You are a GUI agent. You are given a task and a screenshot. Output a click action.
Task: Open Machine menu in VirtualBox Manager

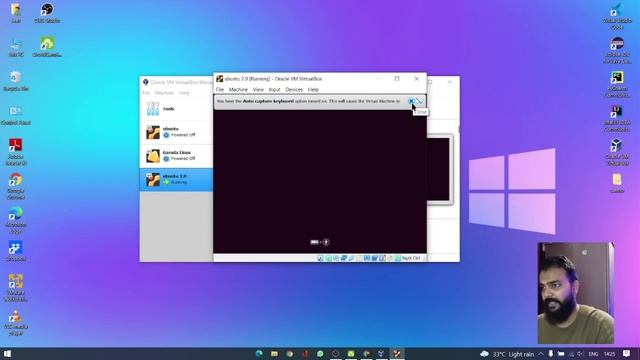coord(164,93)
